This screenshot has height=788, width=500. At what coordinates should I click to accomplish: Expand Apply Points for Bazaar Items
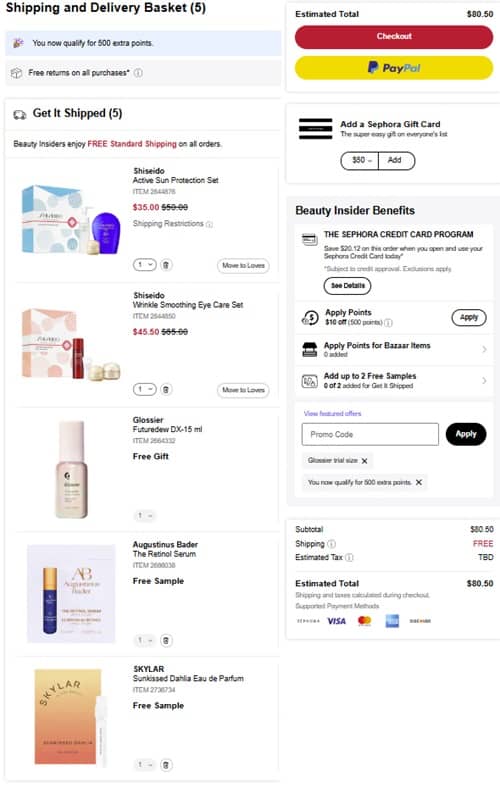(x=393, y=349)
